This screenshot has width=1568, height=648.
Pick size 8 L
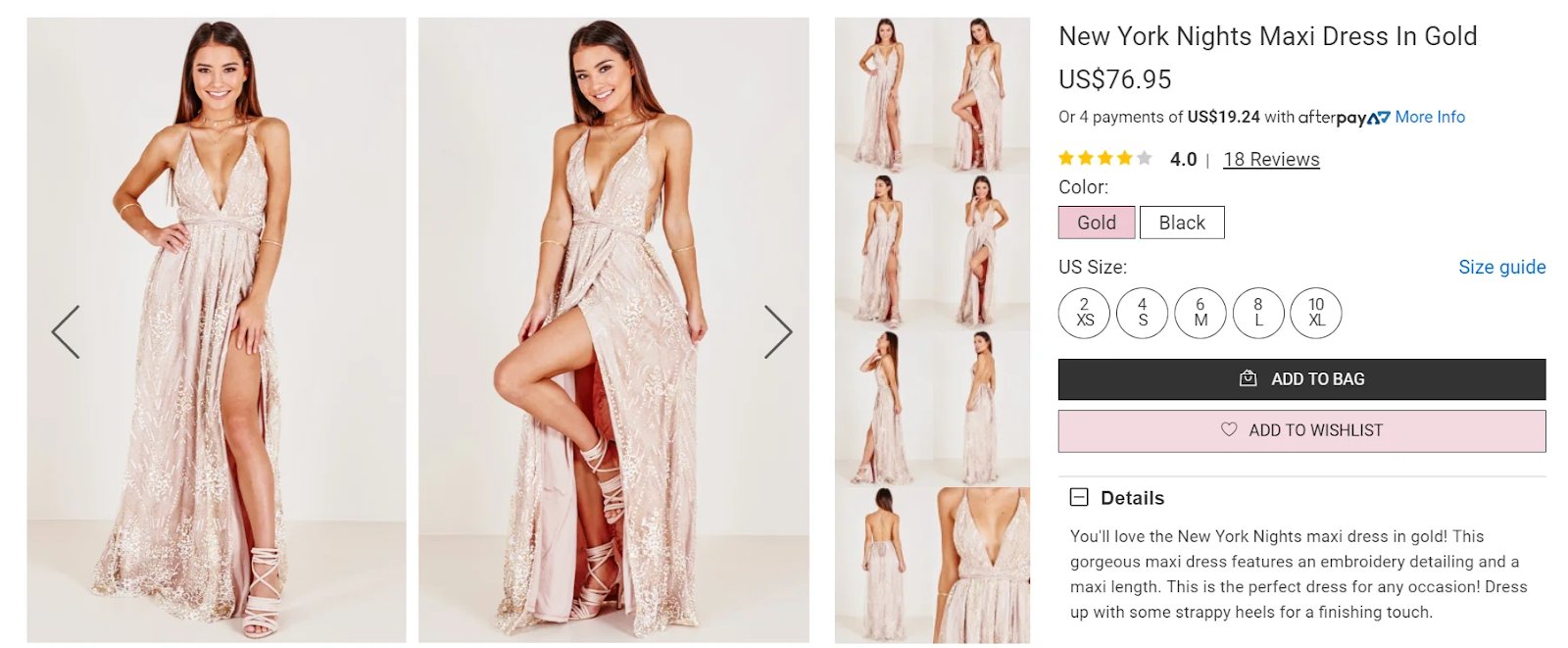click(x=1258, y=313)
